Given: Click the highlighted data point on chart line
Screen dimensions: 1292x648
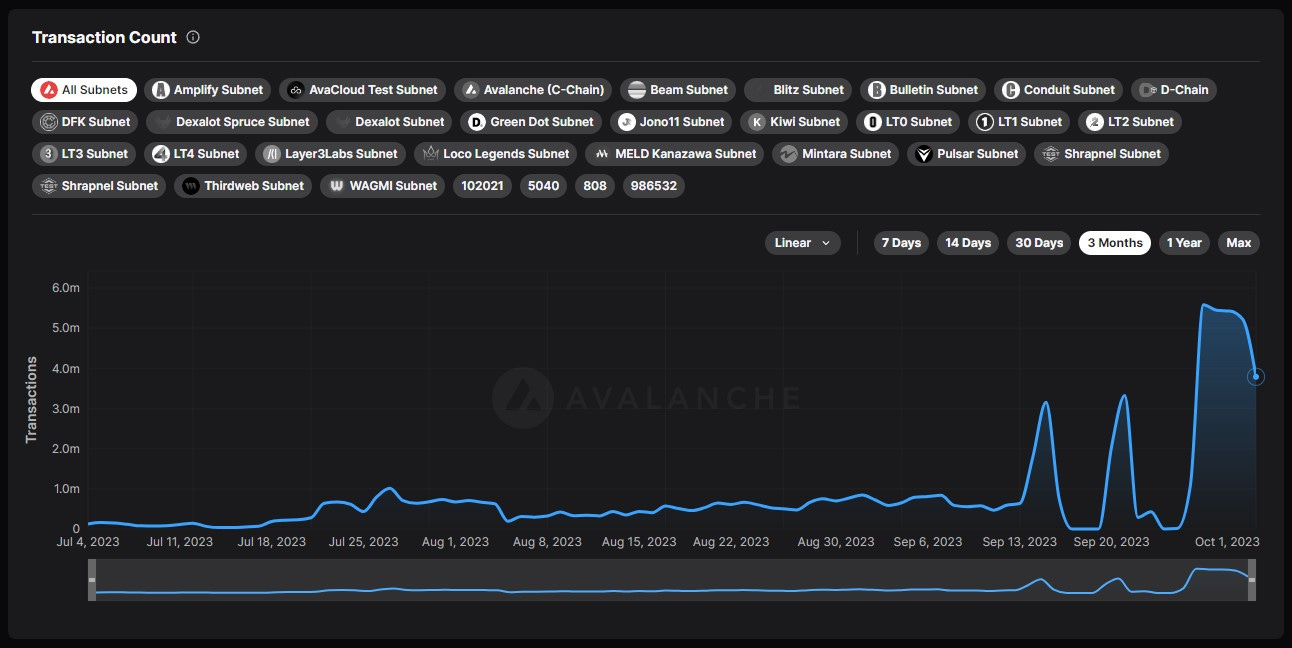Looking at the screenshot, I should [1256, 377].
